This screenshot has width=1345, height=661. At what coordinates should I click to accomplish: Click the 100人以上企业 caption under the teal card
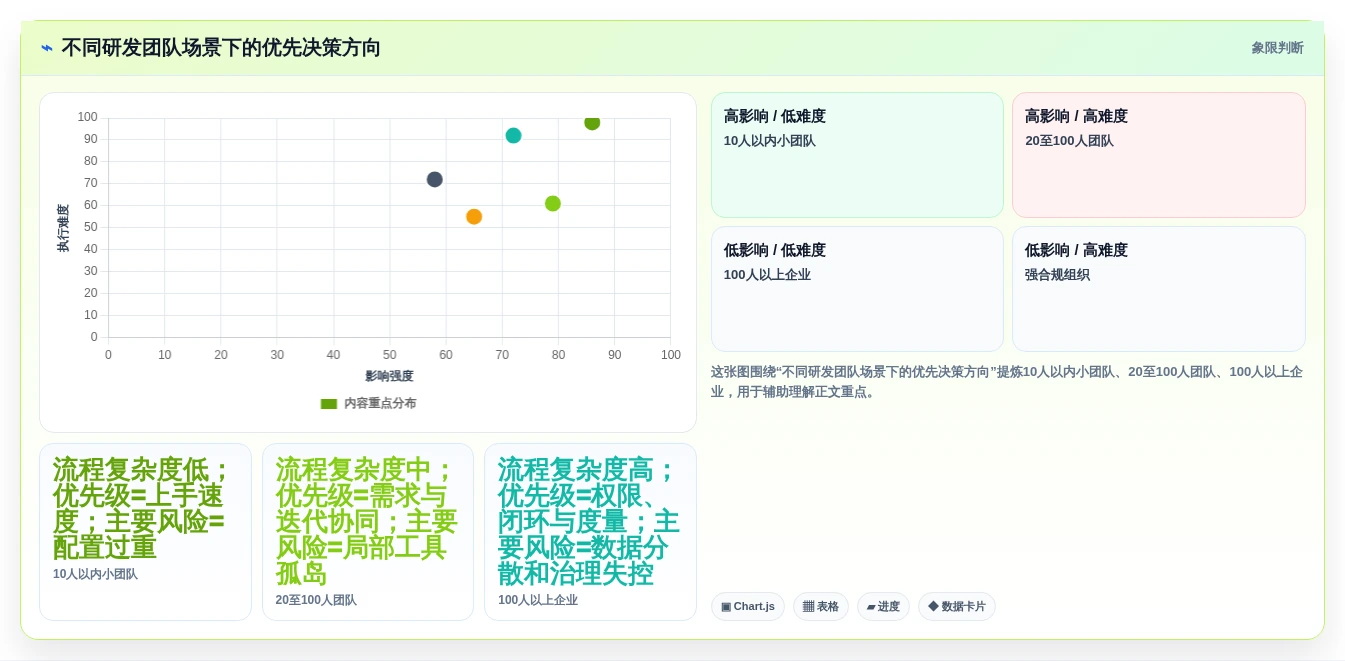pyautogui.click(x=538, y=601)
